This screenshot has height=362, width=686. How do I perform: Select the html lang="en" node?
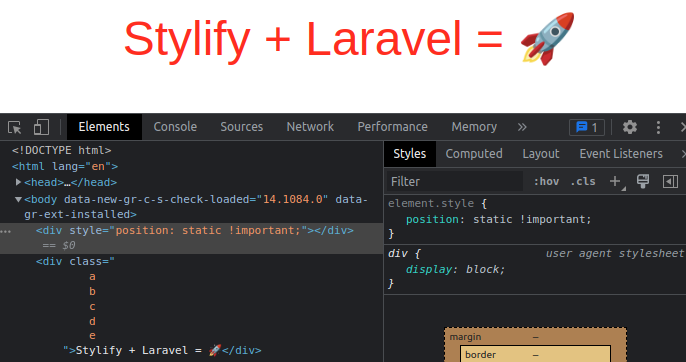[65, 166]
